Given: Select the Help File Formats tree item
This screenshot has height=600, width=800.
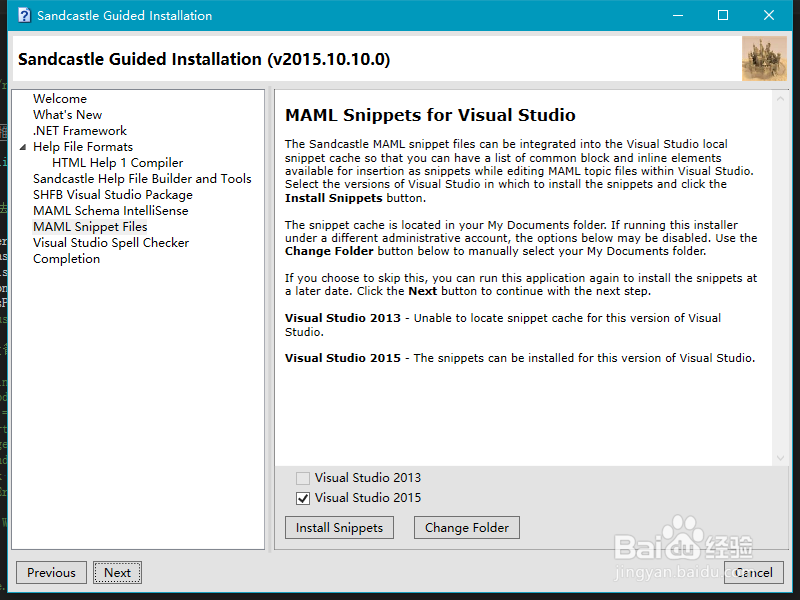Looking at the screenshot, I should [x=83, y=147].
